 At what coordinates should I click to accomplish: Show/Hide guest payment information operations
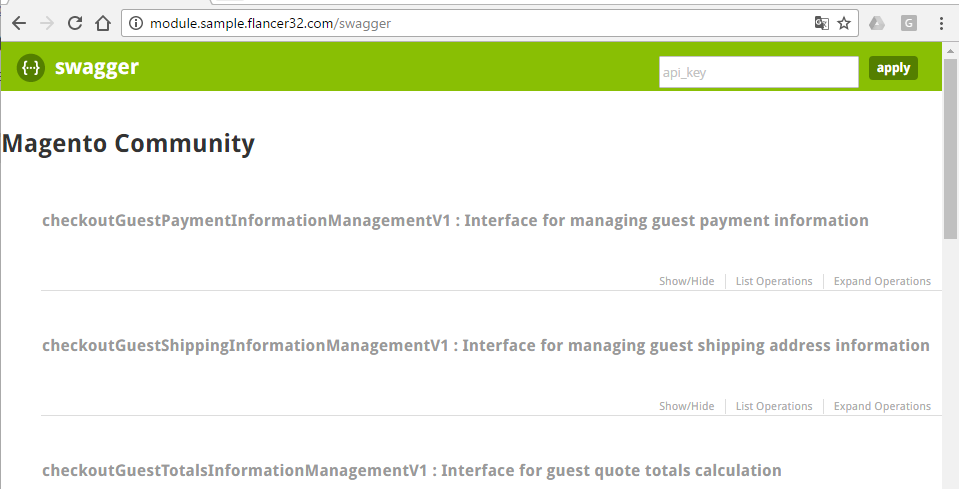pyautogui.click(x=686, y=281)
